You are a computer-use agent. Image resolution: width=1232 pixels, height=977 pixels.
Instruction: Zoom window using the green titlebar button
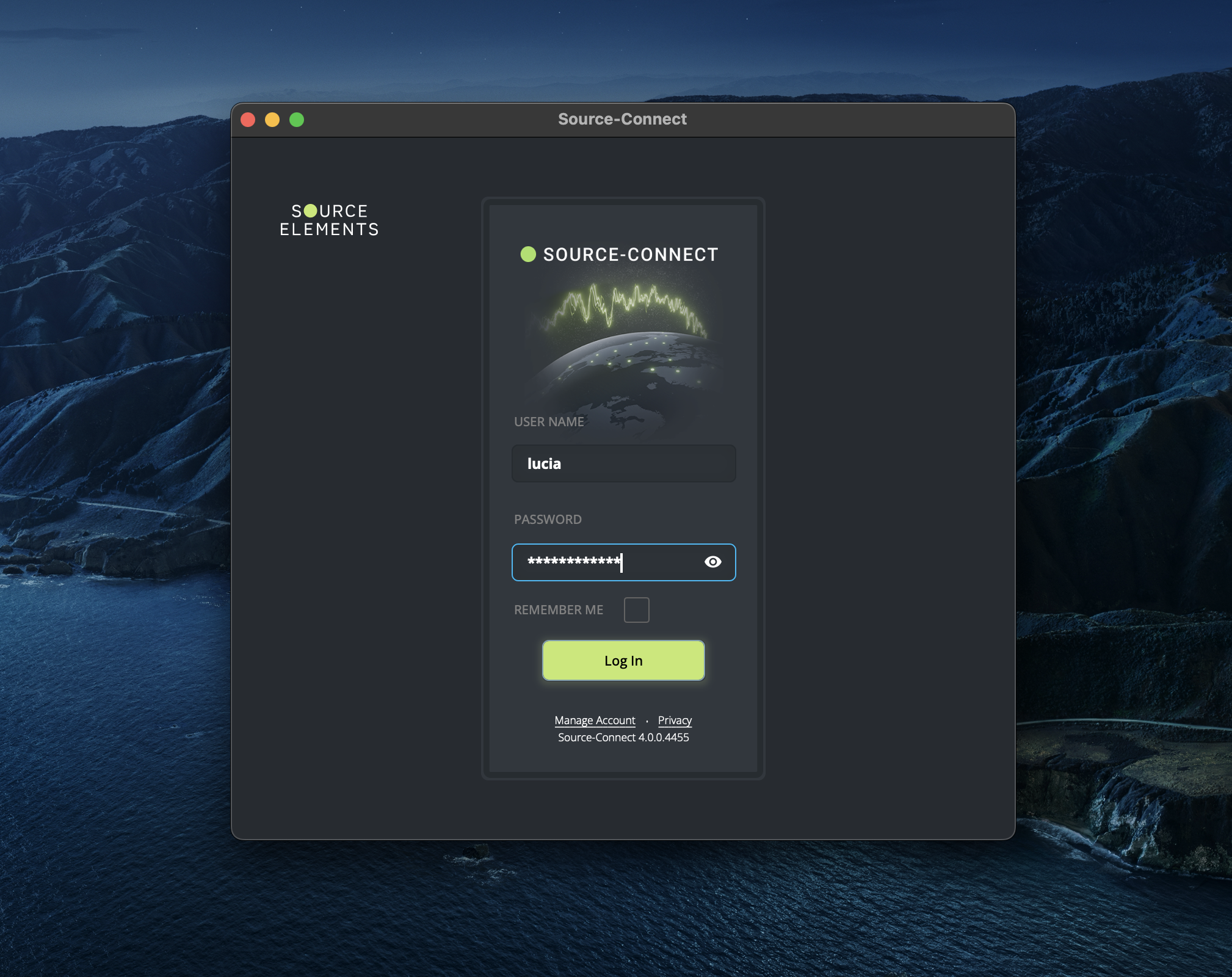(297, 120)
